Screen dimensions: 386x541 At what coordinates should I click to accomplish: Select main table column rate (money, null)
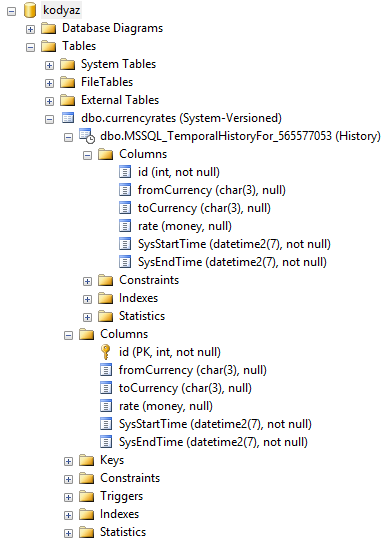(x=166, y=406)
